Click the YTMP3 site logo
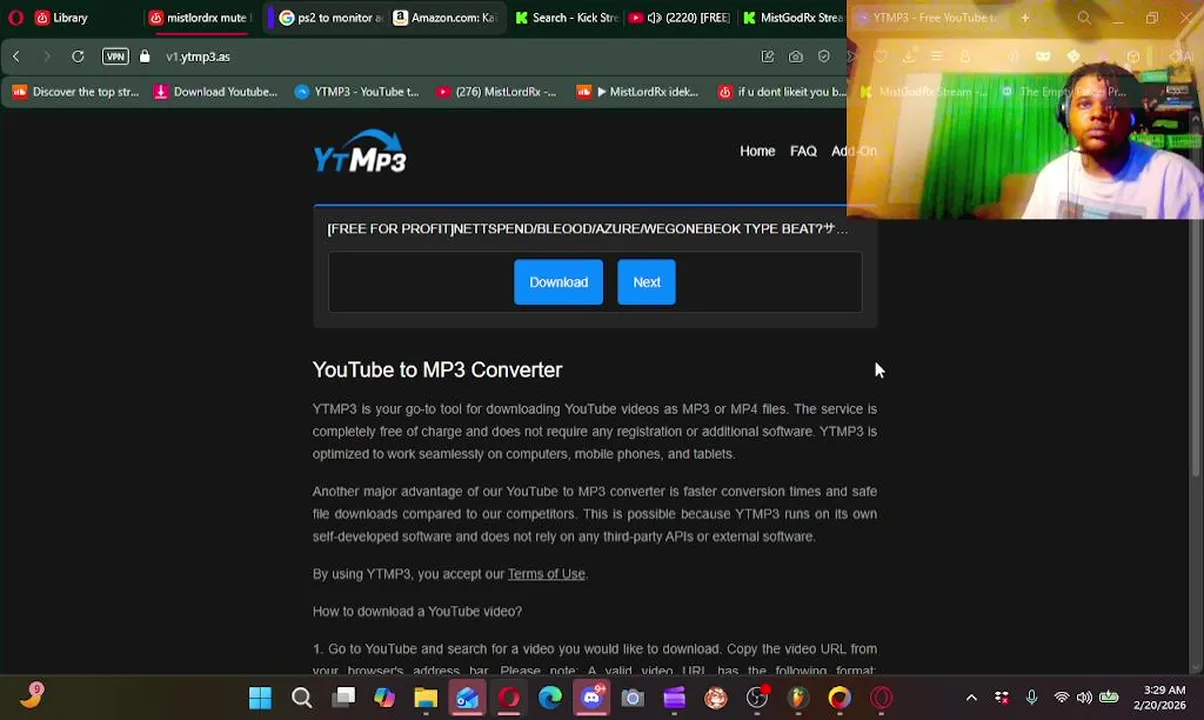 360,152
